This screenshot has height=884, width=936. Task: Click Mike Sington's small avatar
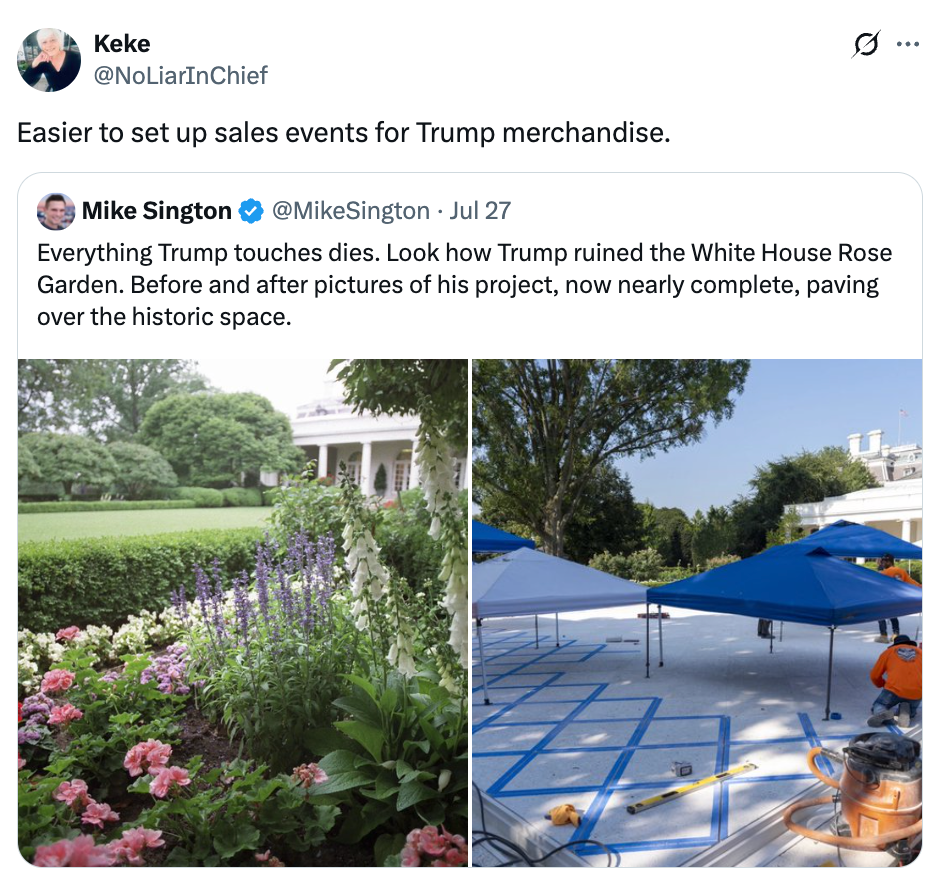[x=56, y=211]
